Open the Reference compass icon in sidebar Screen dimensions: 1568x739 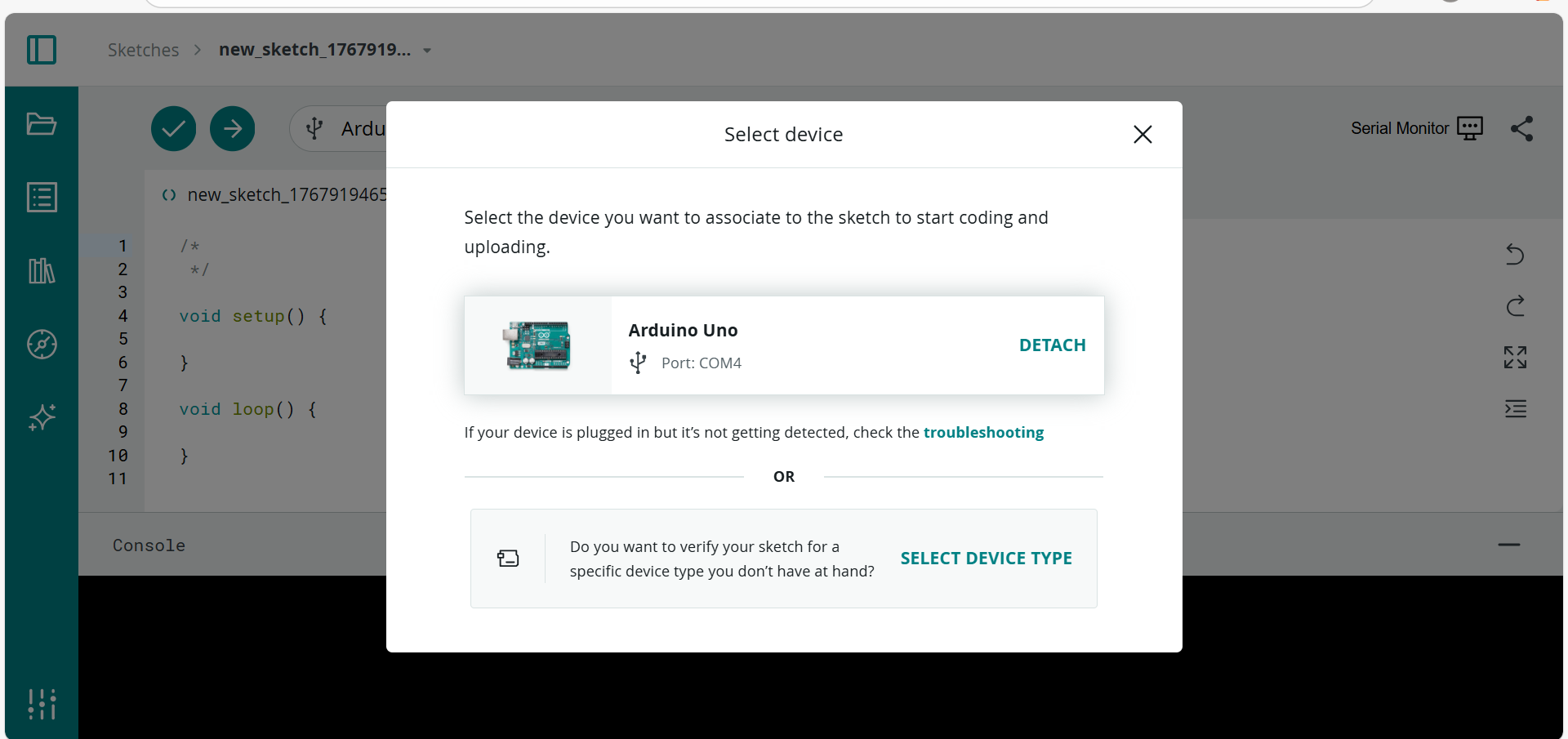pyautogui.click(x=41, y=344)
